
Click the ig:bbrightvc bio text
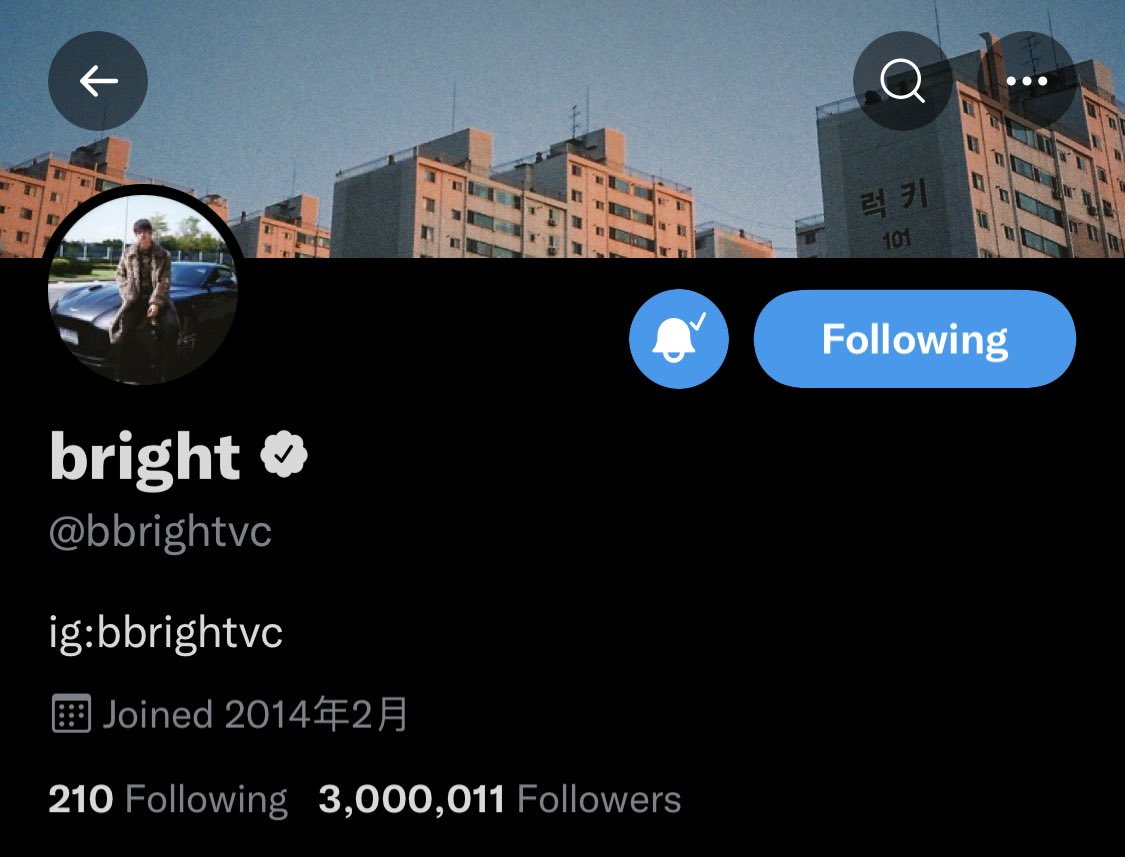pos(166,633)
